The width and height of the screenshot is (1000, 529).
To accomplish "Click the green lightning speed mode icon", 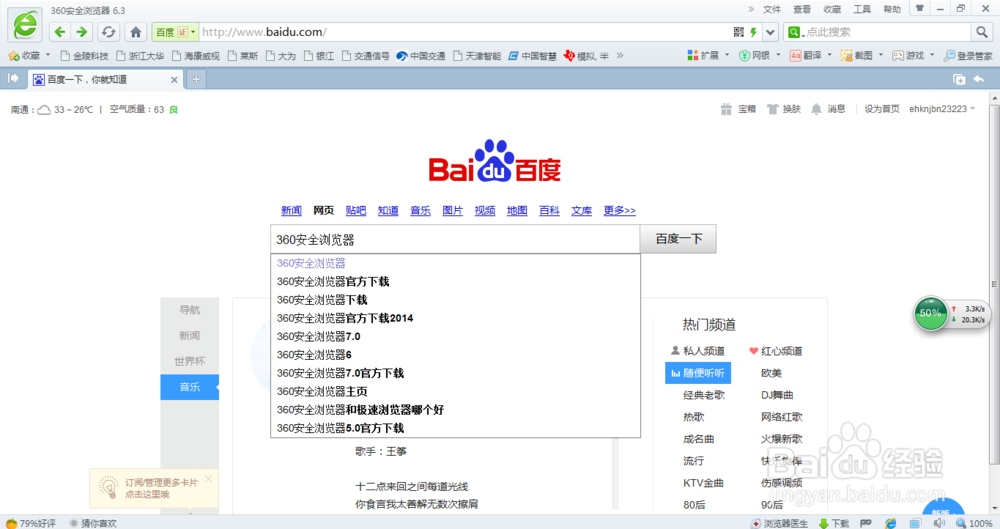I will (754, 32).
